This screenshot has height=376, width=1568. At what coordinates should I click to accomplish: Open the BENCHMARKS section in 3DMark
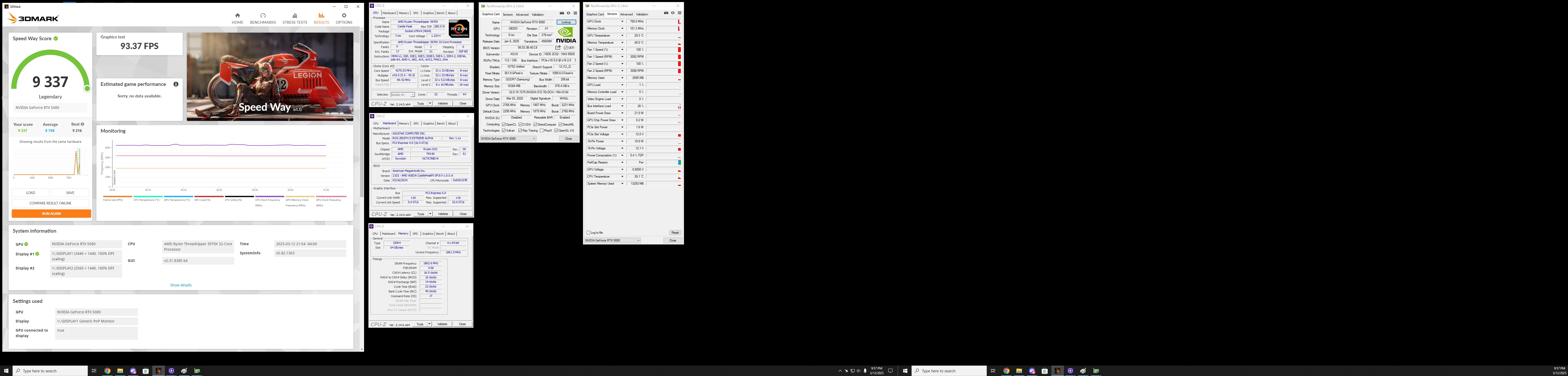[x=263, y=18]
